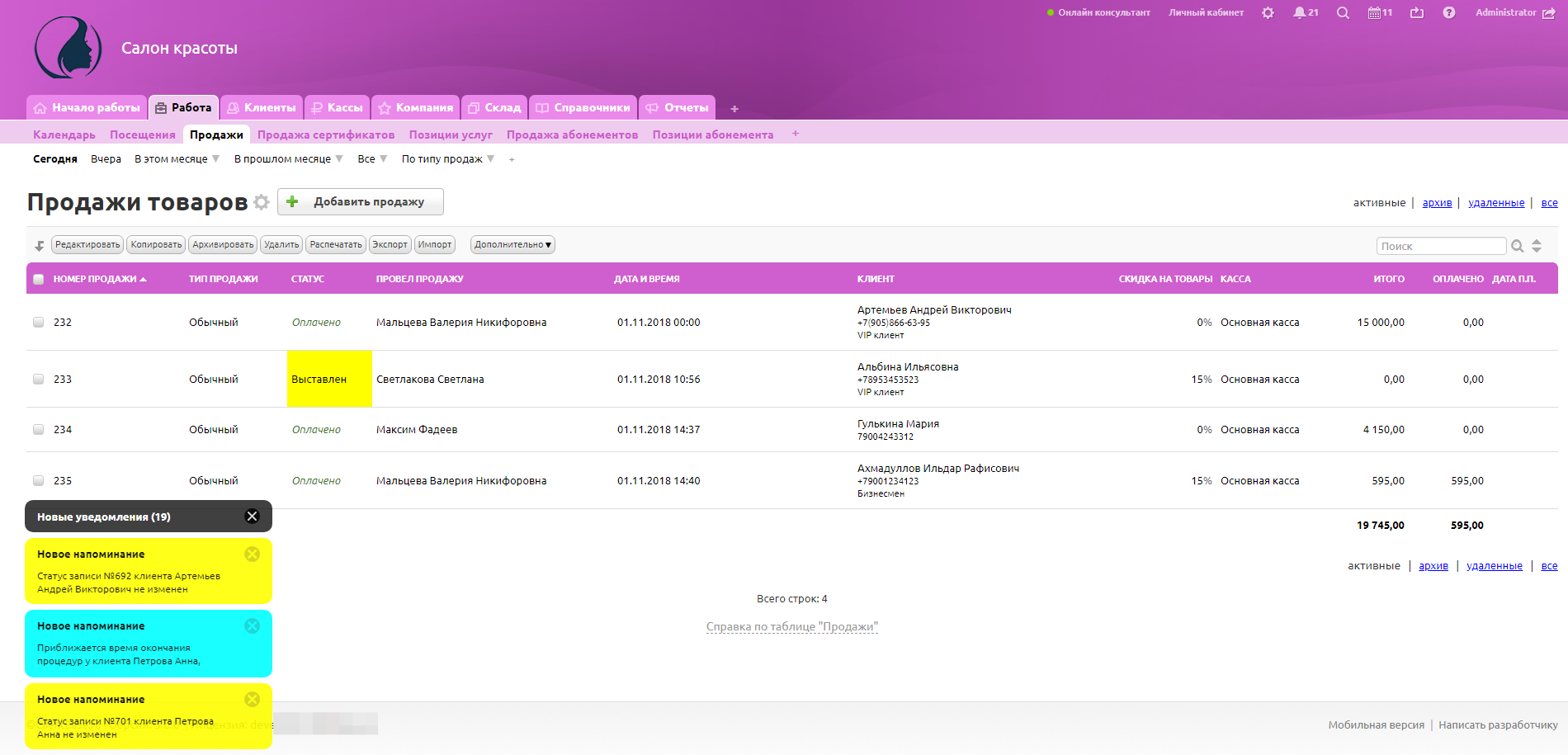Open the Справка по таблице "Продажи" link

point(791,627)
